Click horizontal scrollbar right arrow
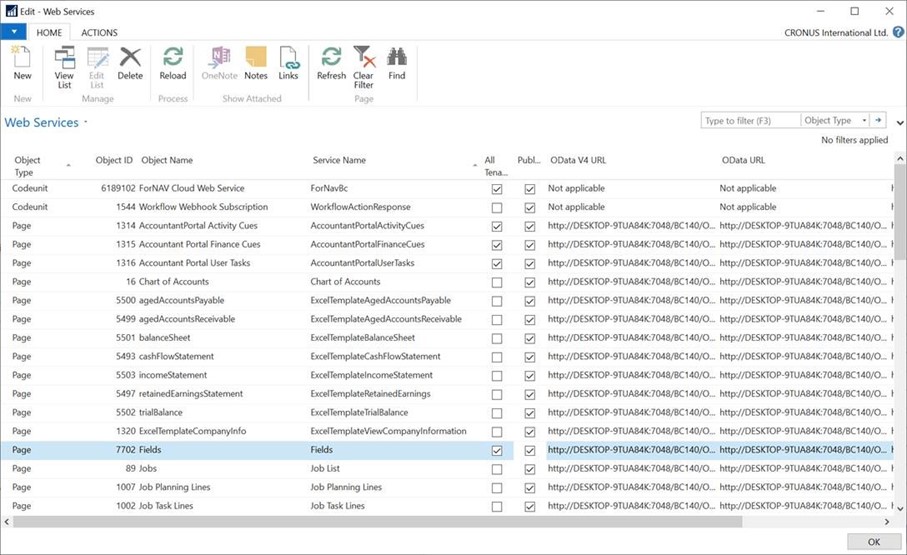 pos(887,522)
